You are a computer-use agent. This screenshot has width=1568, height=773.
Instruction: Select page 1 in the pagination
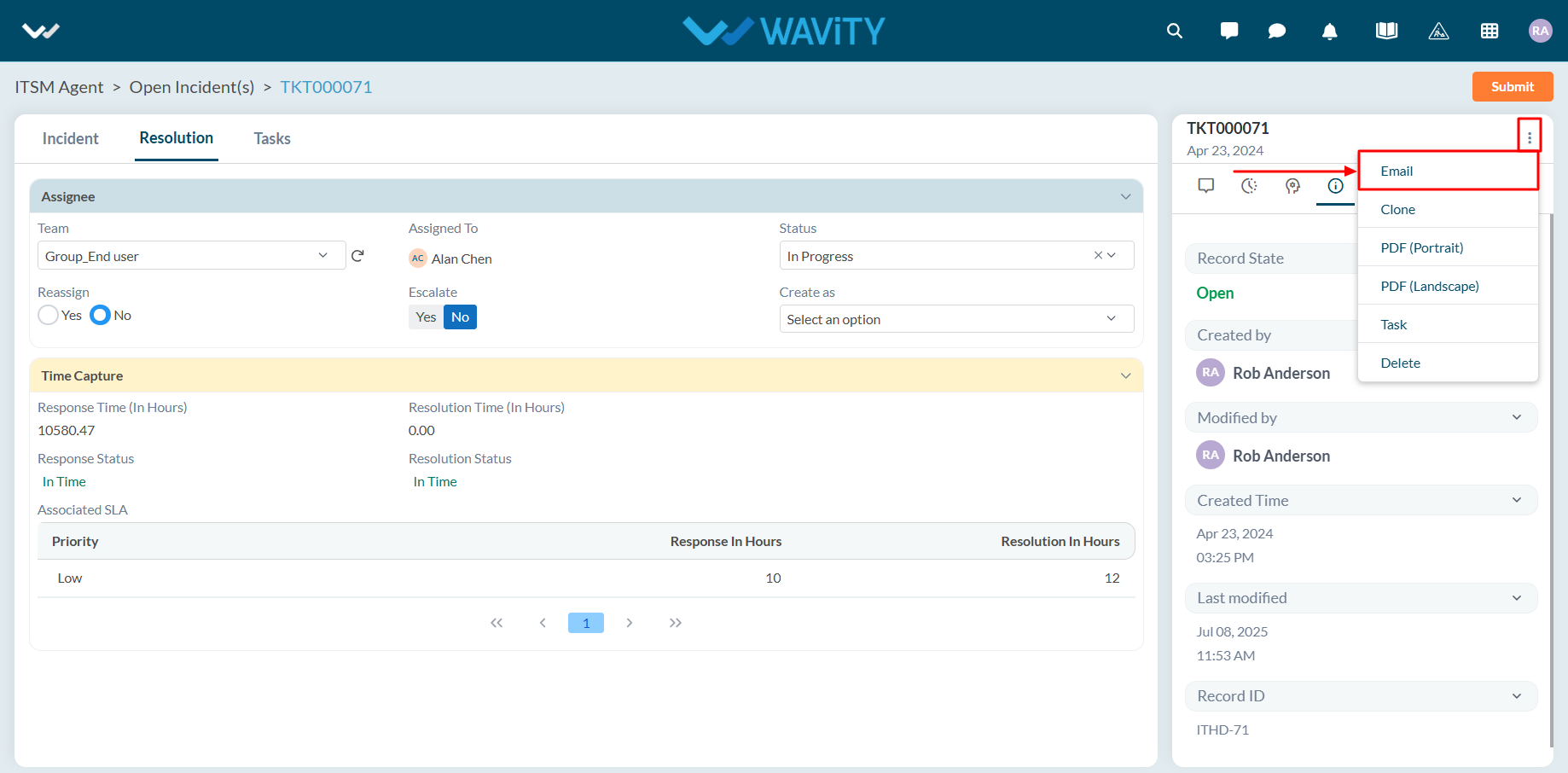pyautogui.click(x=586, y=623)
